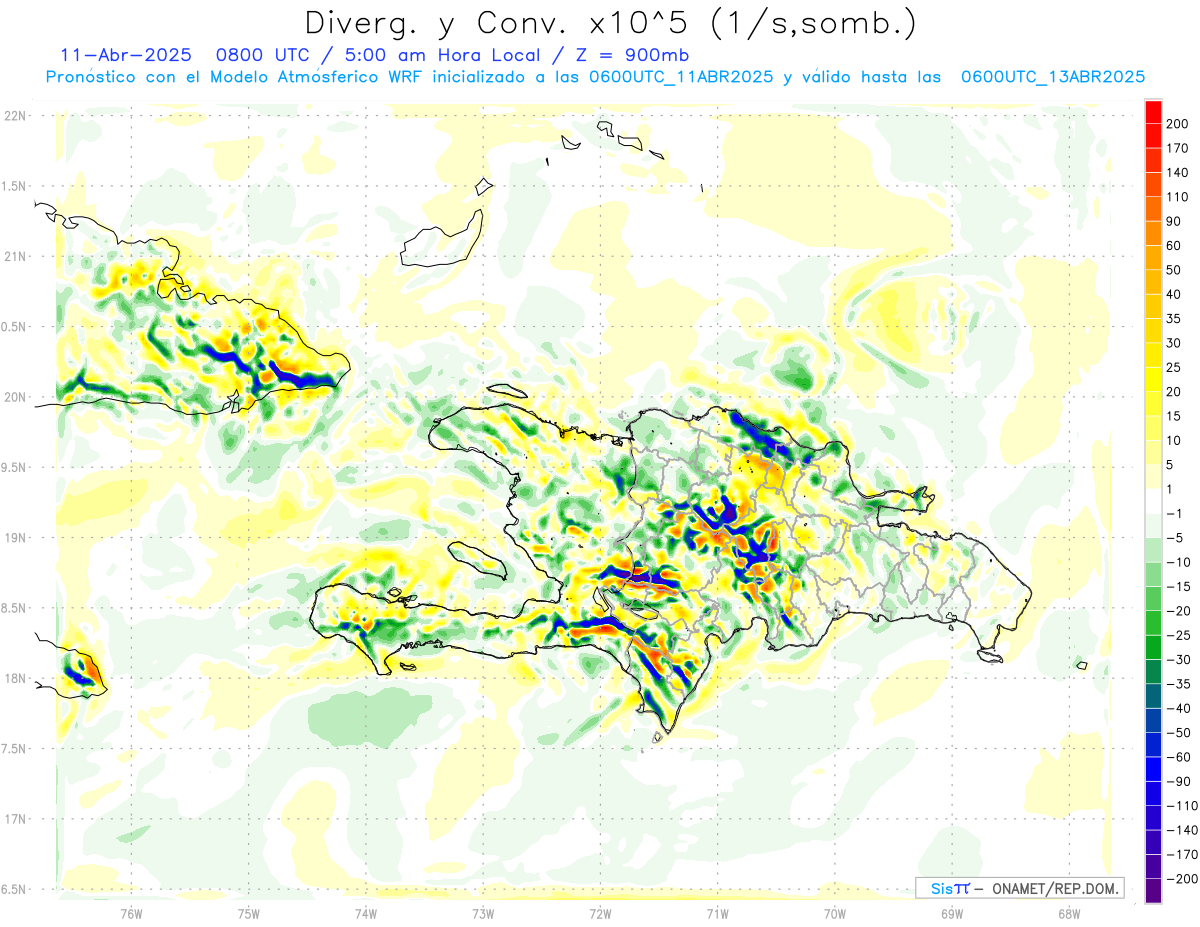Screen dimensions: 1200x927
Task: Click the '69W' longitude label
Action: (x=952, y=914)
